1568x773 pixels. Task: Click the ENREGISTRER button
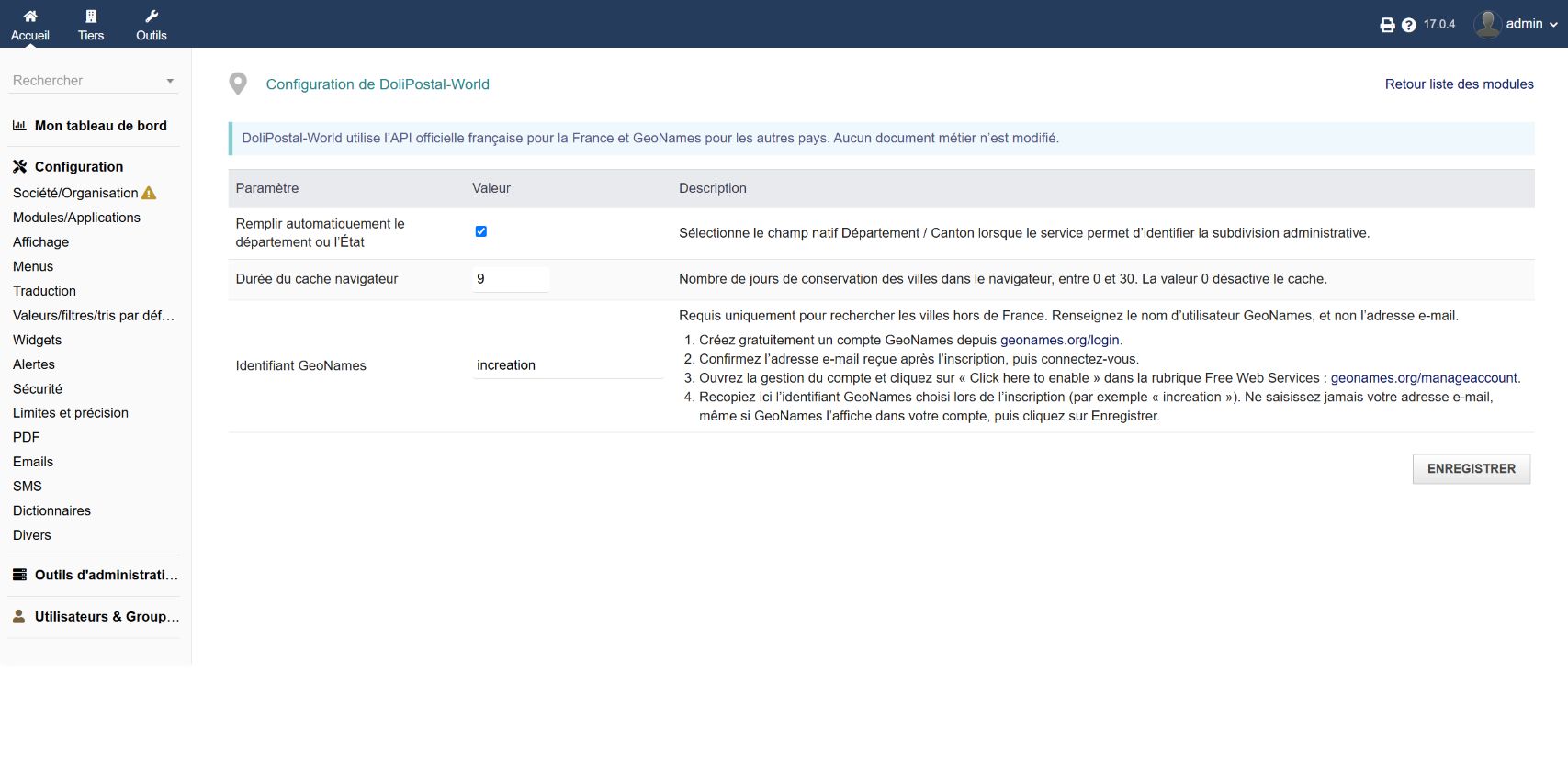pyautogui.click(x=1472, y=468)
